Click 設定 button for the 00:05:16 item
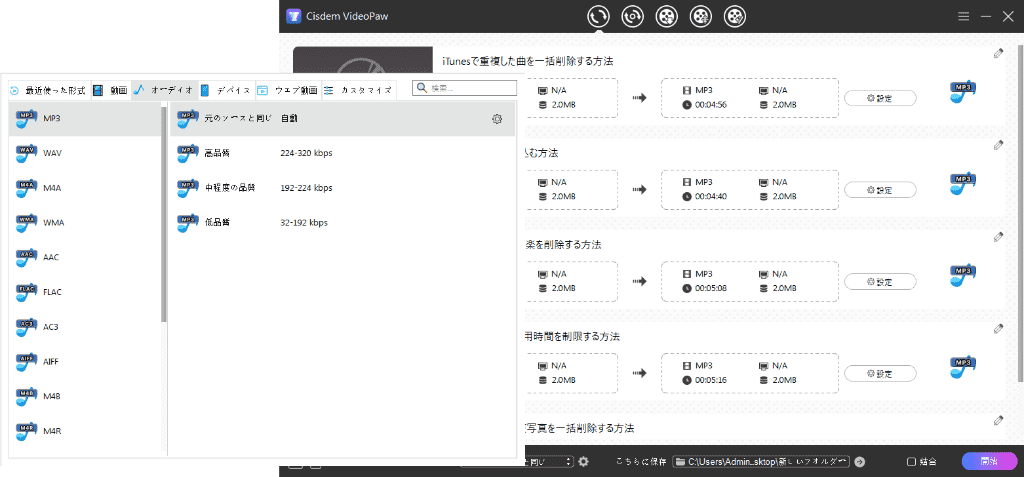Image resolution: width=1024 pixels, height=477 pixels. pos(880,374)
